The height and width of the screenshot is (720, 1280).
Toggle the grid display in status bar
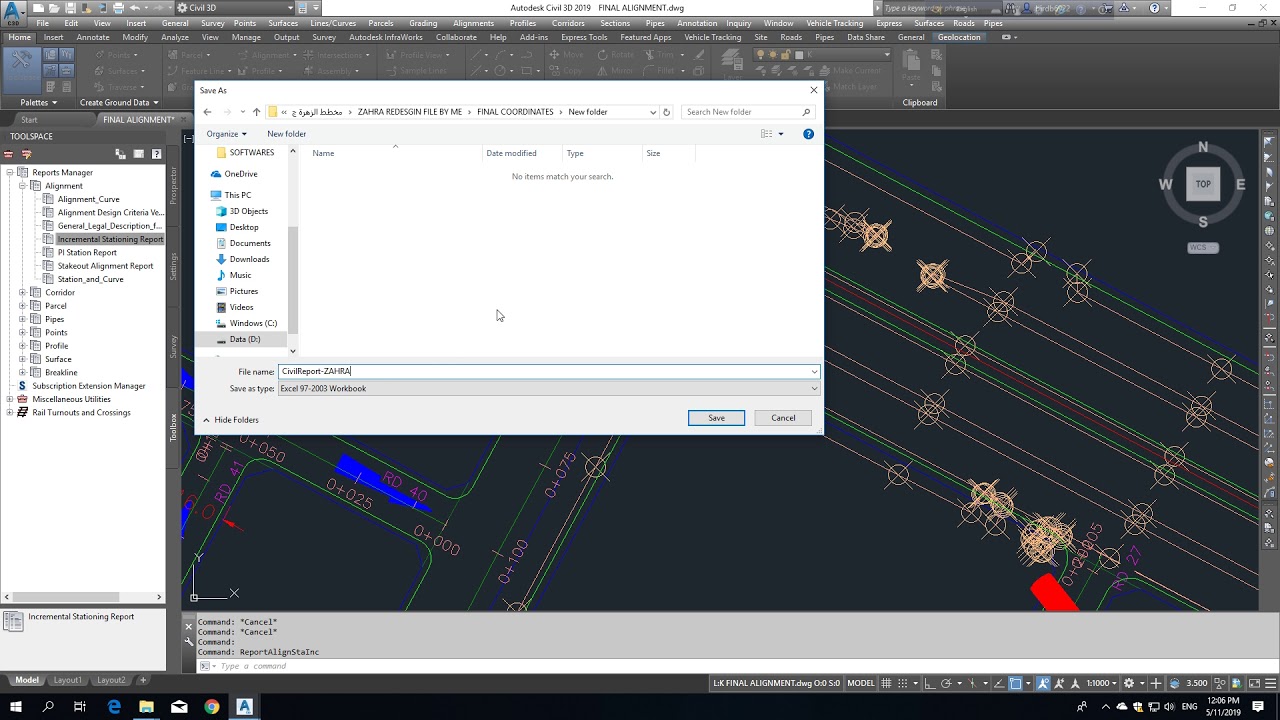click(x=887, y=683)
